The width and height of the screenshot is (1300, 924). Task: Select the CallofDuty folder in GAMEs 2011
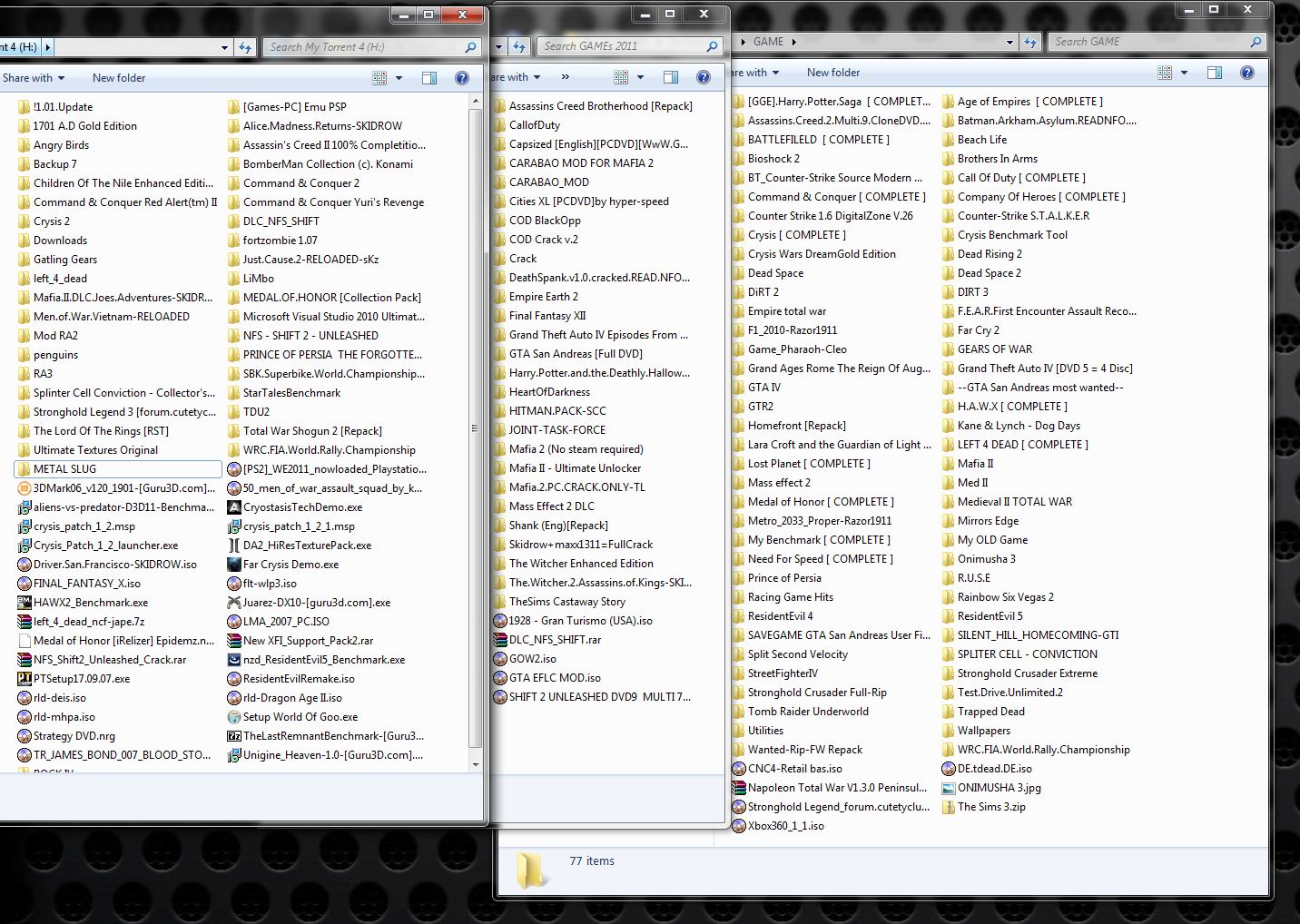point(527,125)
